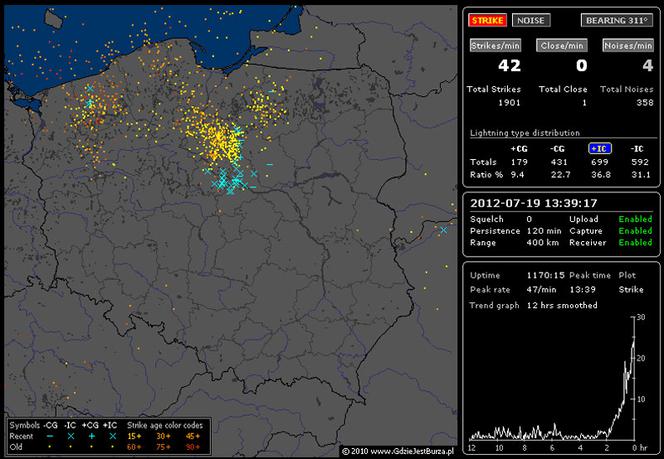The width and height of the screenshot is (664, 459).
Task: Click the Uptime value 1170:15
Action: click(545, 275)
